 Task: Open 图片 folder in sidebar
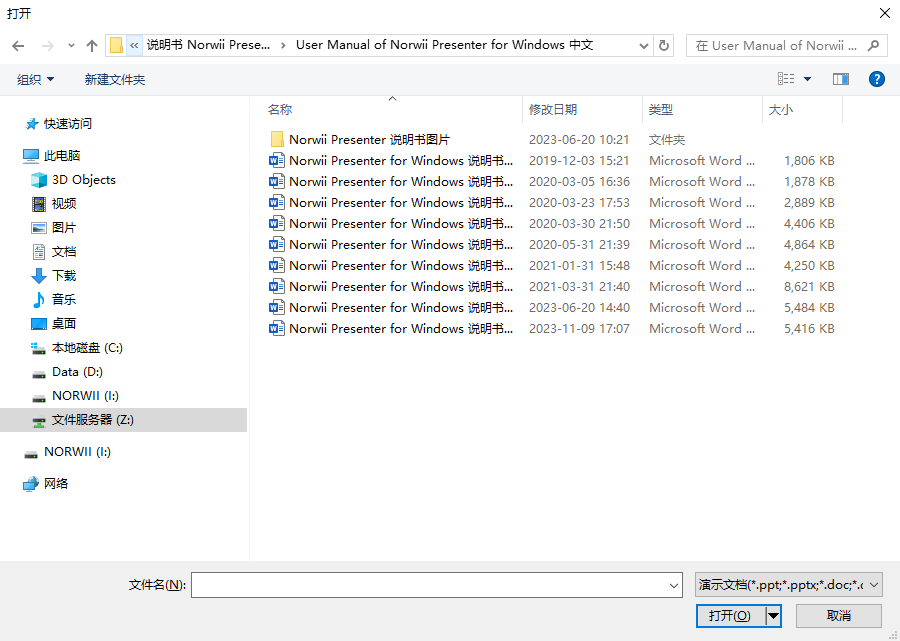(x=53, y=228)
